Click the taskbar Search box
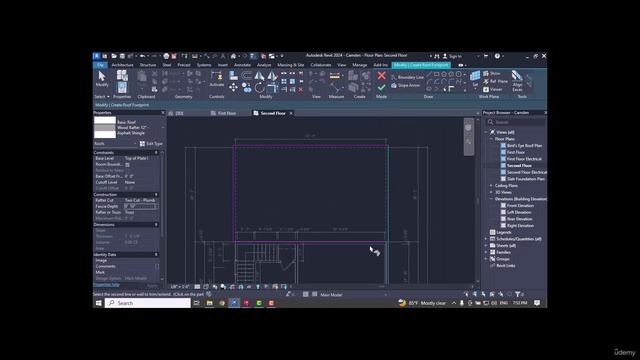This screenshot has height=360, width=640. click(x=148, y=303)
